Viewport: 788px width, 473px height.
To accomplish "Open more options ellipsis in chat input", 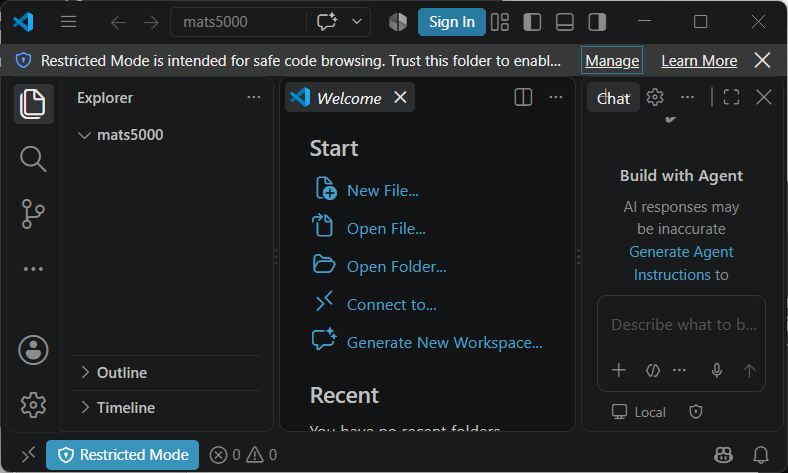I will (x=679, y=370).
